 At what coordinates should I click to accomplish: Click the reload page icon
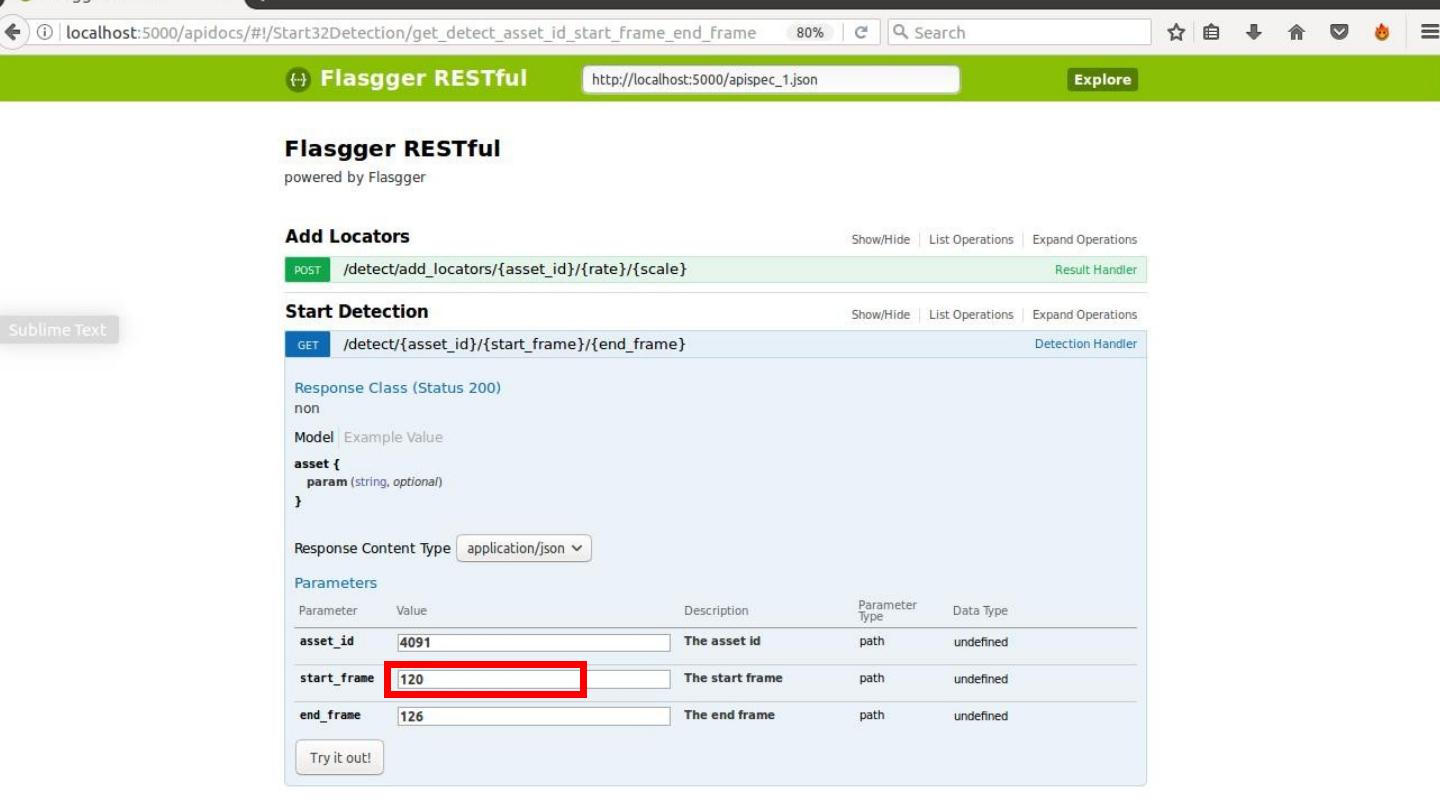coord(860,32)
